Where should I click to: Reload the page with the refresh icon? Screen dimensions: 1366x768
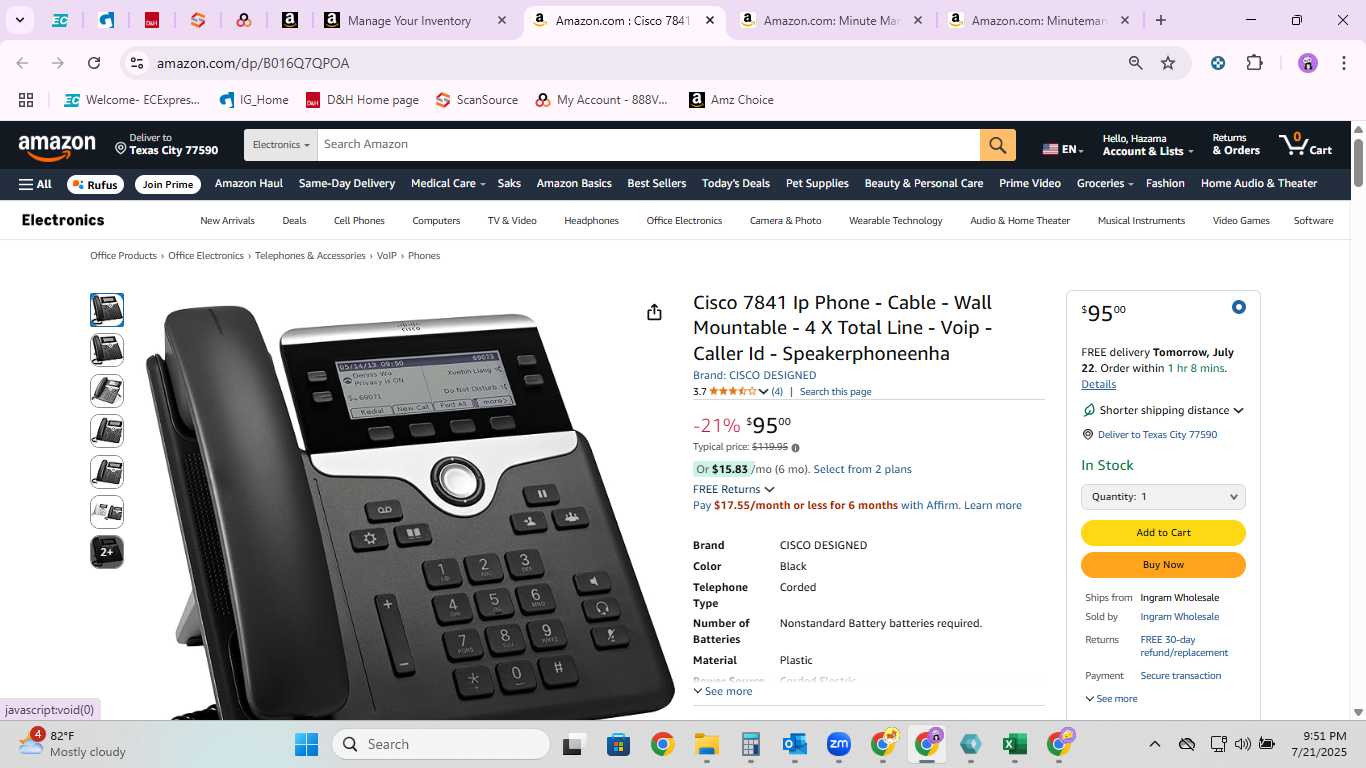point(94,63)
